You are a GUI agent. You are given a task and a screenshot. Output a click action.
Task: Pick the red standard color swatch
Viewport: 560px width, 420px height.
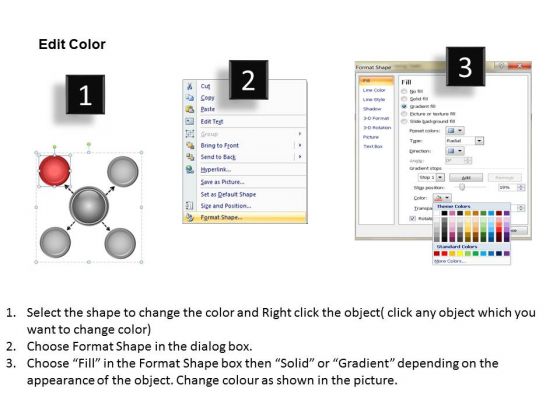tap(444, 254)
